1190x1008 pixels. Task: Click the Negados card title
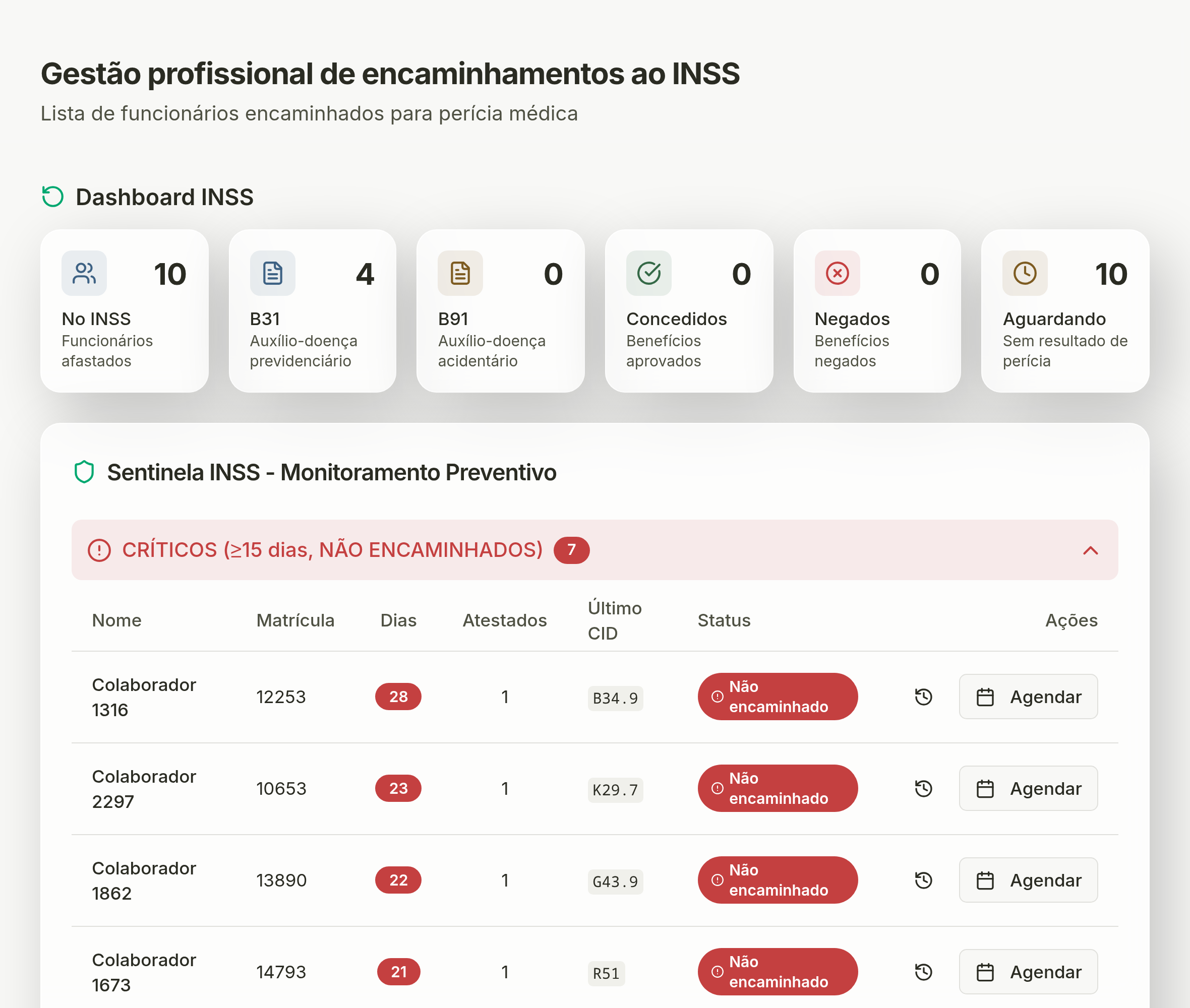pos(852,319)
